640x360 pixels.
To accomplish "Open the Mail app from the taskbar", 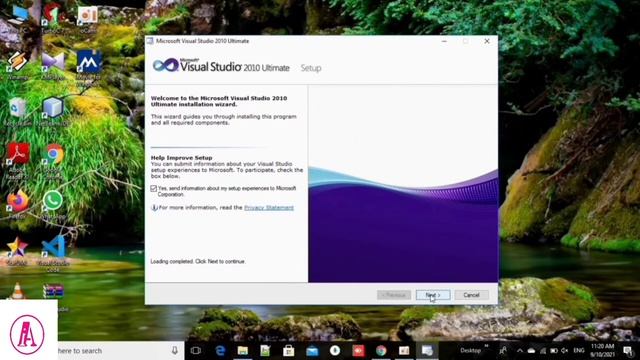I will pyautogui.click(x=312, y=351).
